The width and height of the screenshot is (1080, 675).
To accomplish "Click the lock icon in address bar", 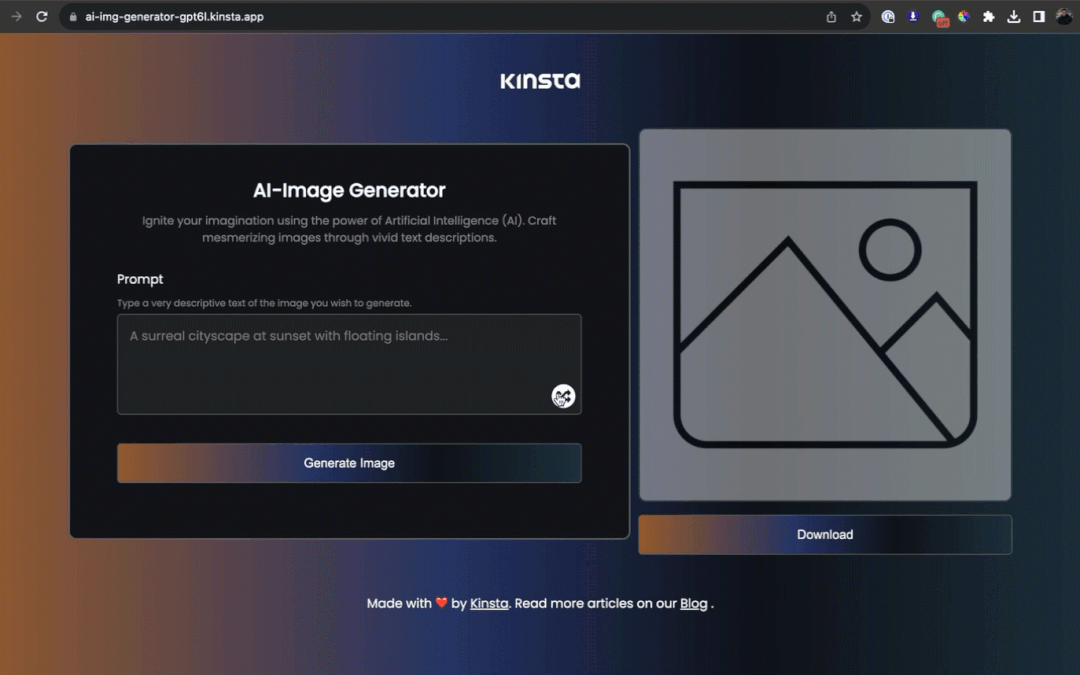I will click(72, 17).
